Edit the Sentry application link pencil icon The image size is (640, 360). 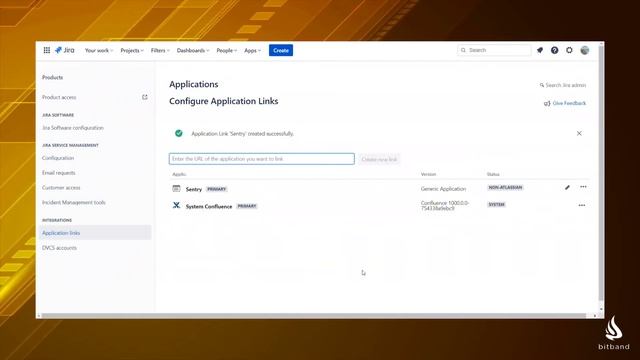(567, 187)
